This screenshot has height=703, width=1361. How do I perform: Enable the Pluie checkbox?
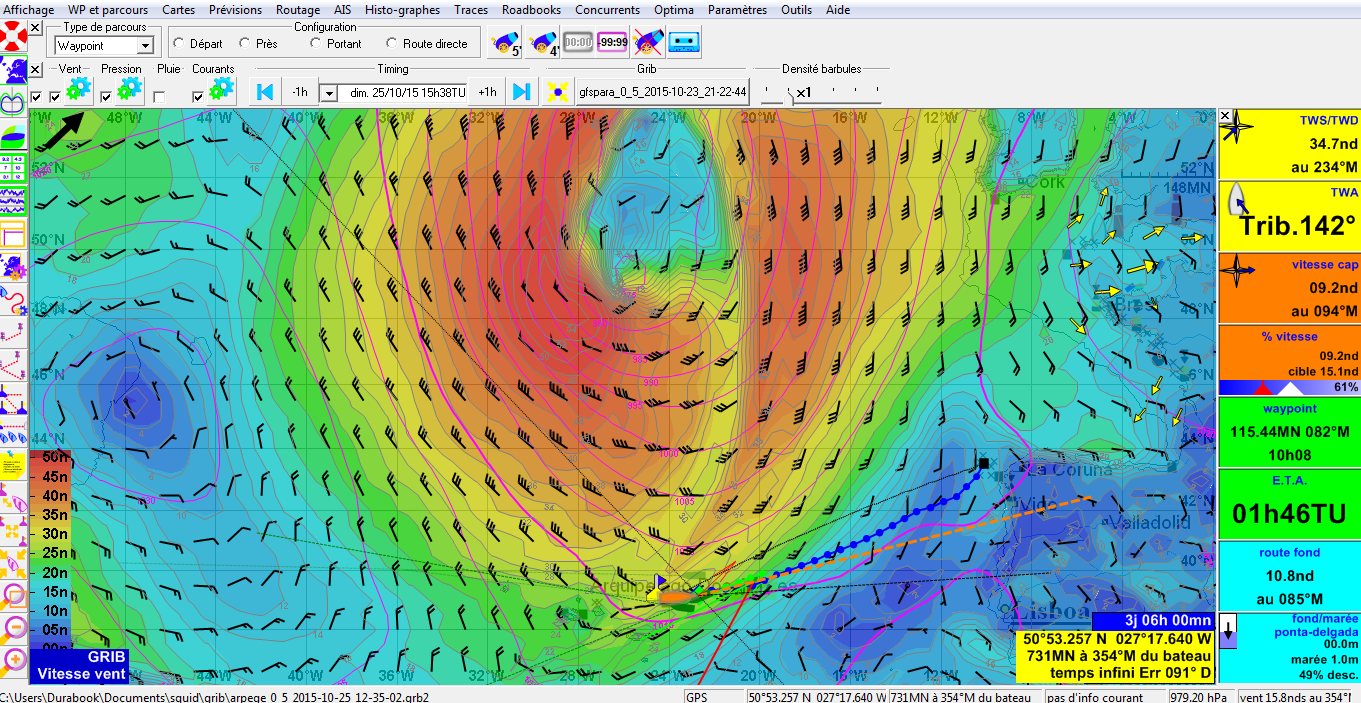click(x=159, y=97)
